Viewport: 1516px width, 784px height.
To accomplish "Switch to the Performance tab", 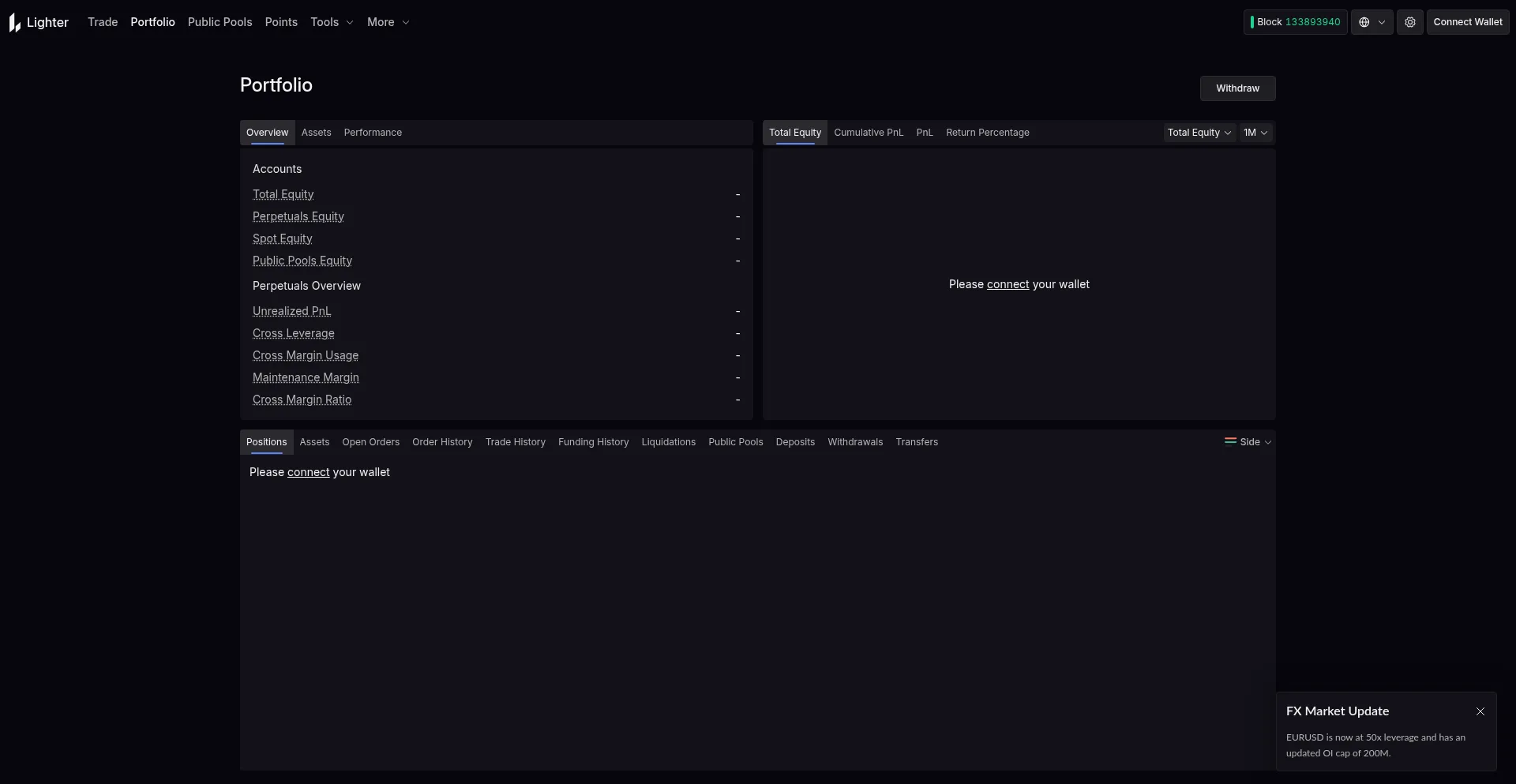I will click(x=373, y=133).
